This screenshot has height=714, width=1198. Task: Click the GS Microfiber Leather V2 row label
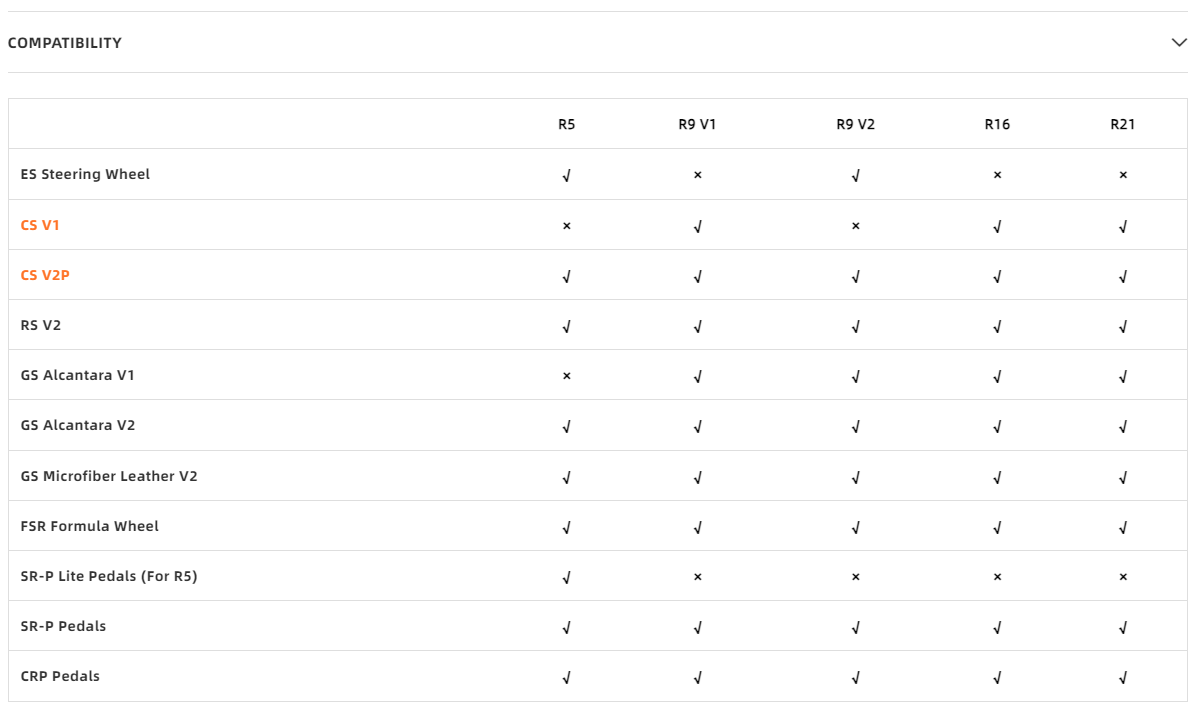click(x=109, y=476)
